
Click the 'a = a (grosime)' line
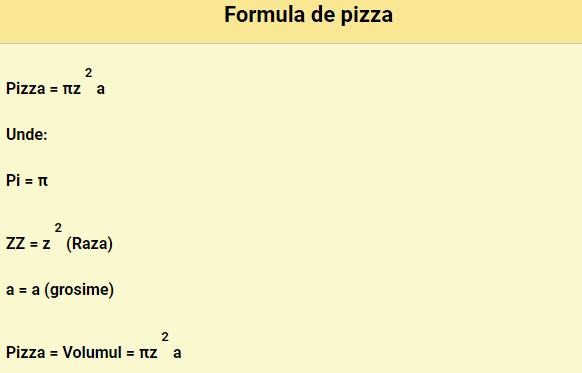coord(60,290)
